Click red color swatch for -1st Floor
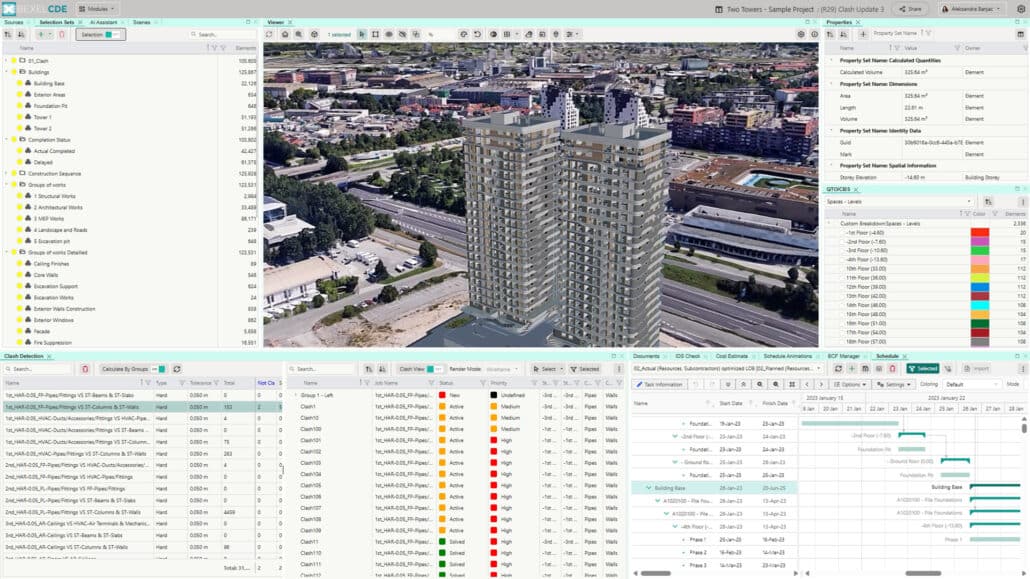Image resolution: width=1030 pixels, height=579 pixels. coord(979,233)
